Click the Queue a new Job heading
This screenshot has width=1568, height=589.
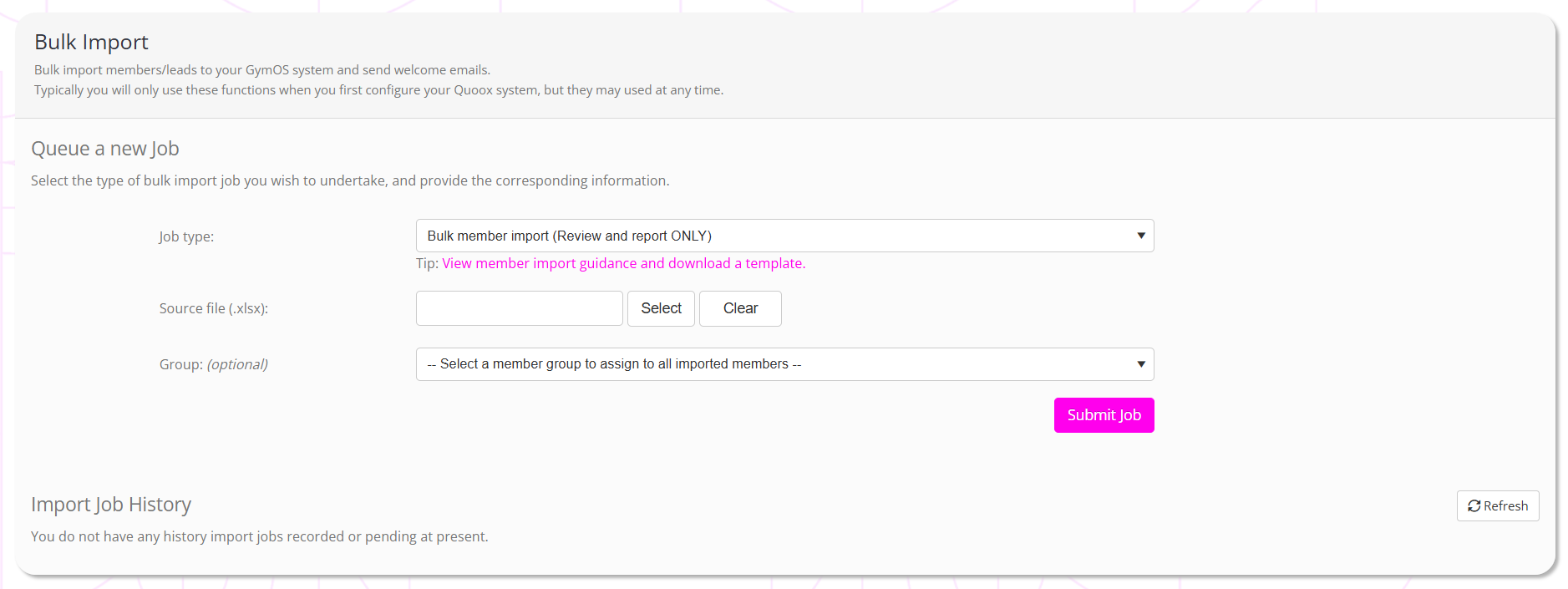105,149
